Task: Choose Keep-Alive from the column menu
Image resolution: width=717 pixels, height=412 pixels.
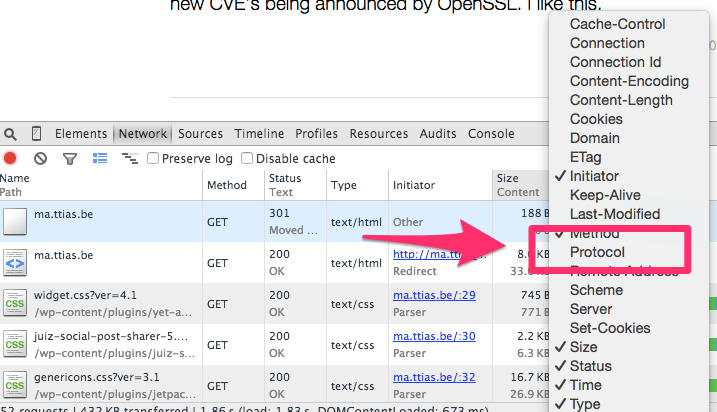Action: coord(605,195)
